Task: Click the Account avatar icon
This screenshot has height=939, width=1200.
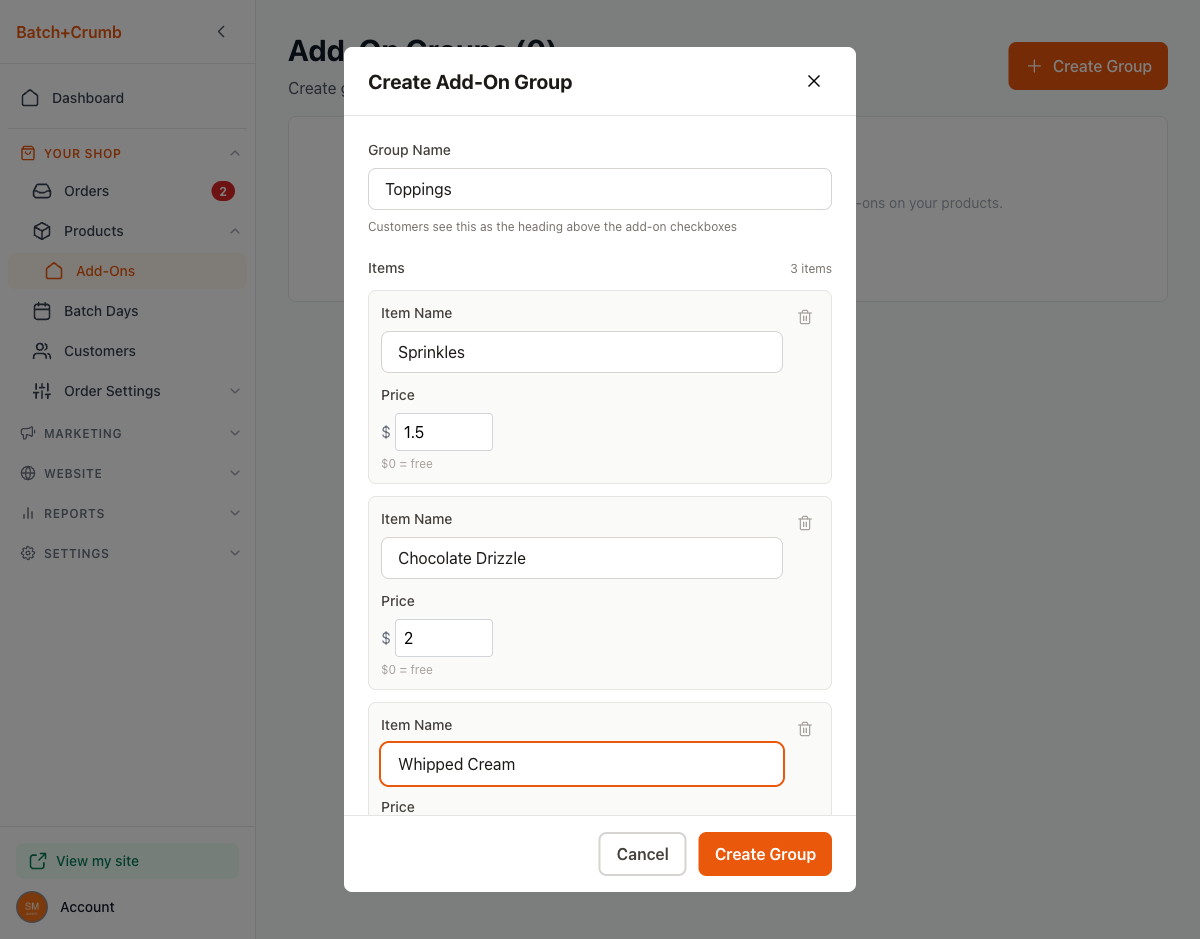Action: tap(32, 907)
